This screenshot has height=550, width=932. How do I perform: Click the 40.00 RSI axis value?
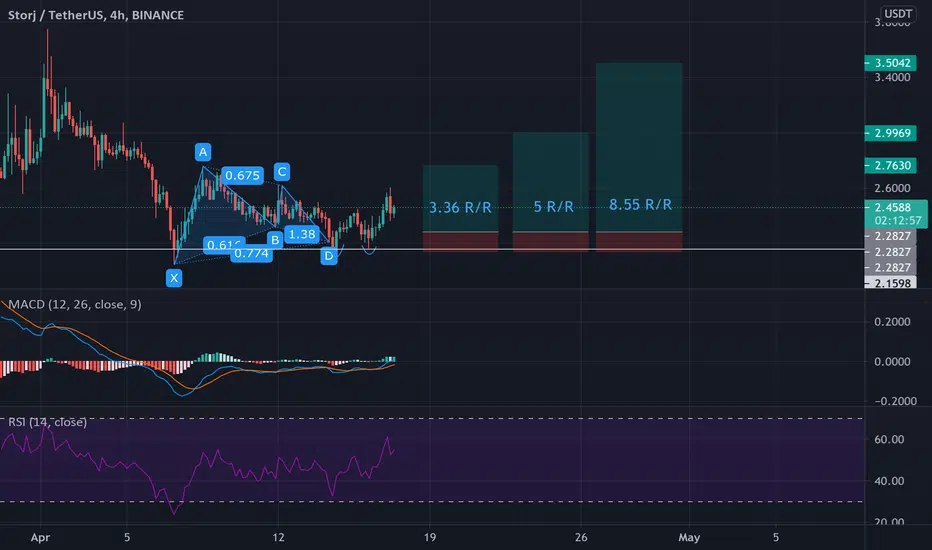pyautogui.click(x=889, y=481)
